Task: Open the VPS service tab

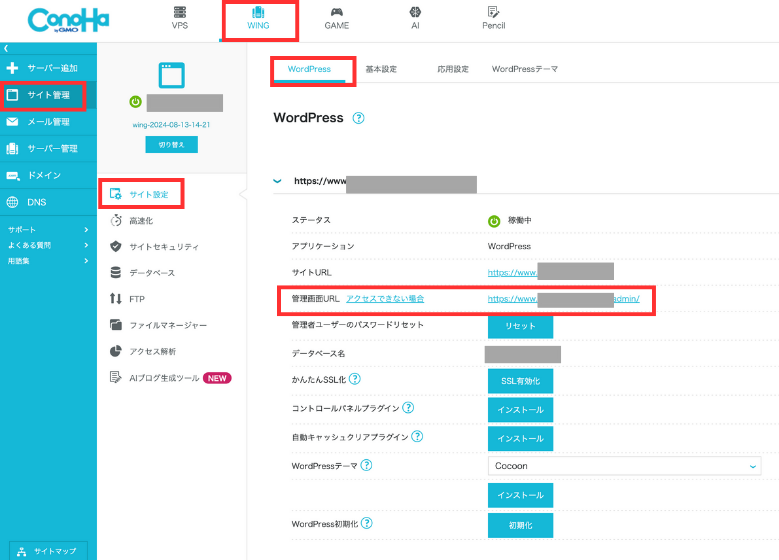Action: tap(180, 18)
